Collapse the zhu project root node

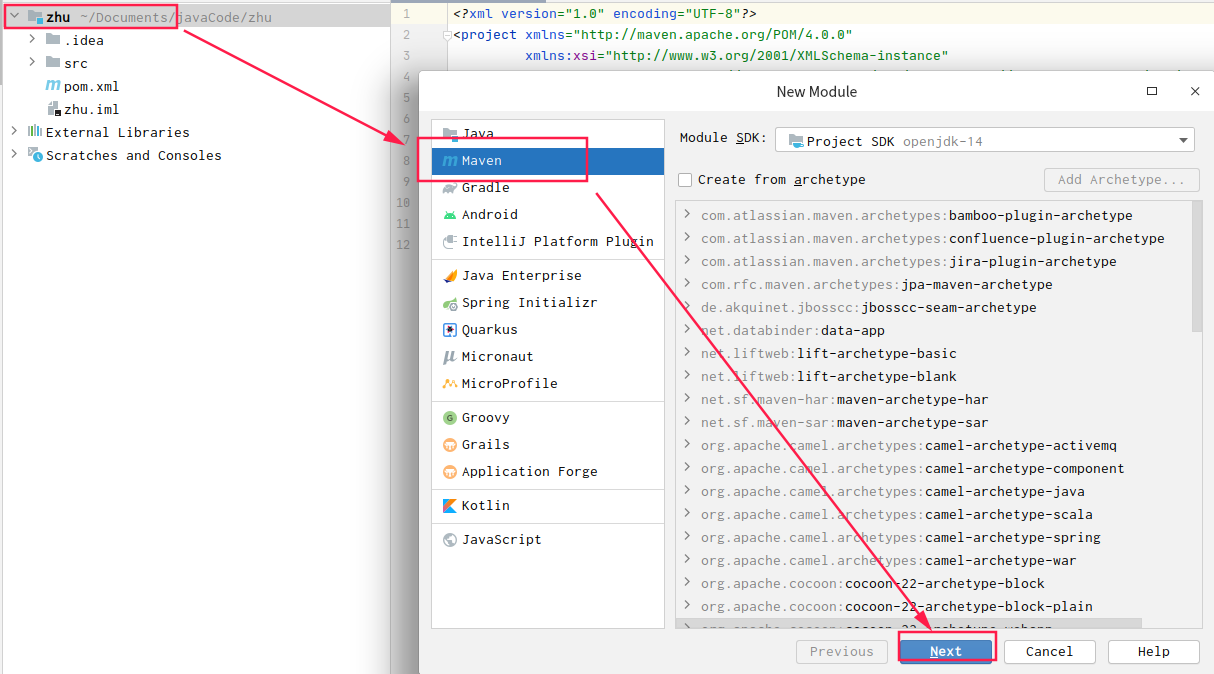pyautogui.click(x=14, y=17)
